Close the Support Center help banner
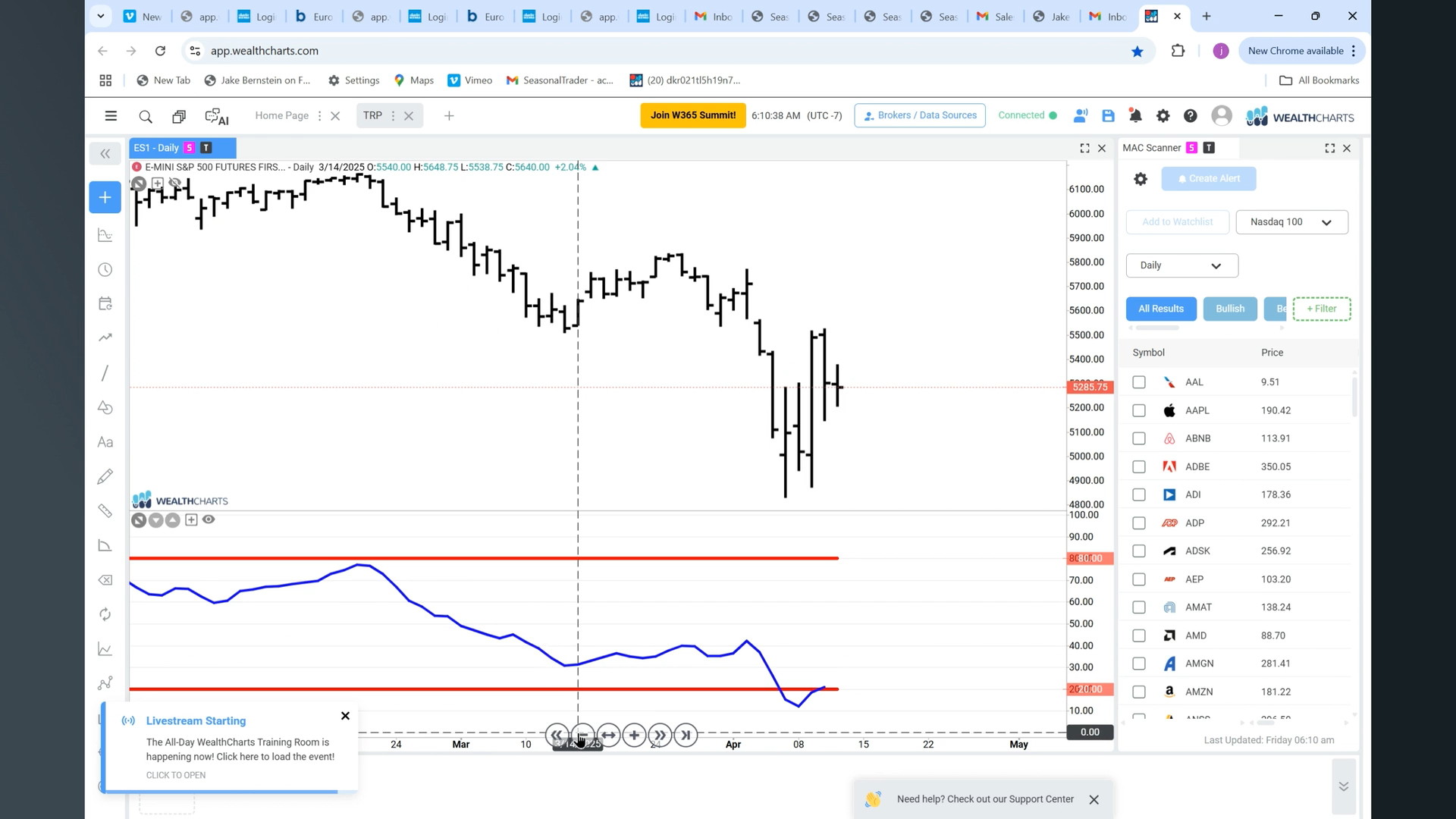 pyautogui.click(x=1094, y=799)
